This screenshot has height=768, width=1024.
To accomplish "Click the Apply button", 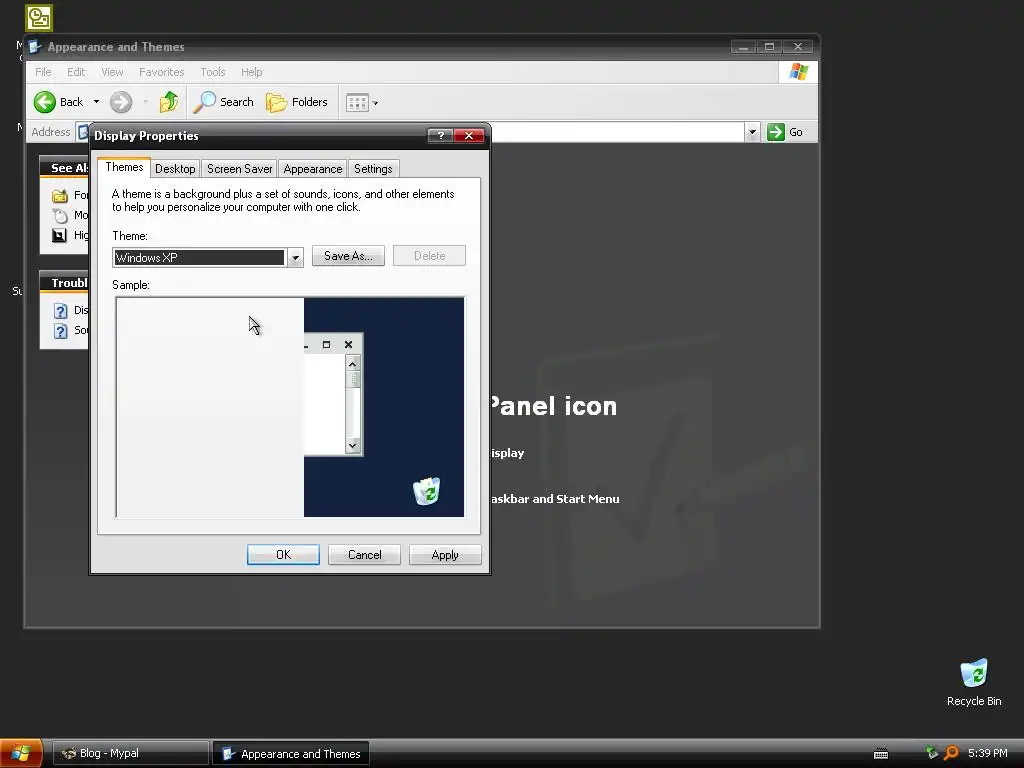I will coord(445,554).
